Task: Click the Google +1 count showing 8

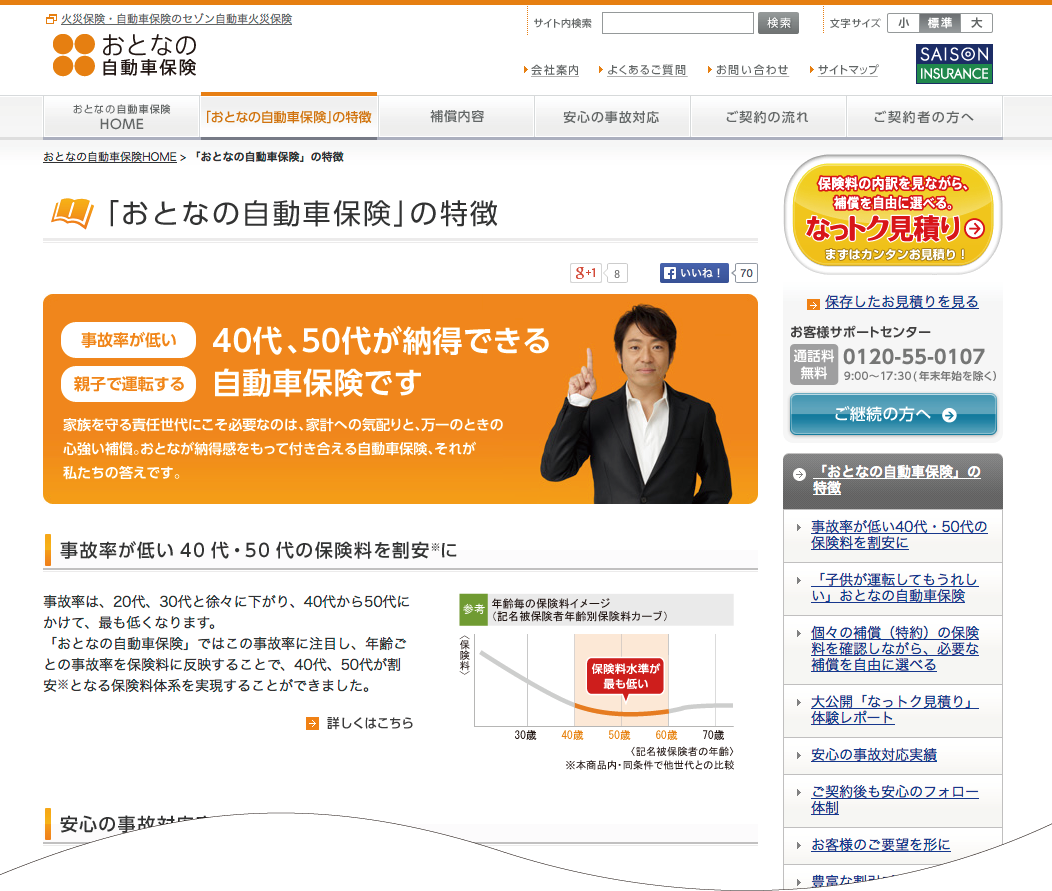Action: click(617, 274)
